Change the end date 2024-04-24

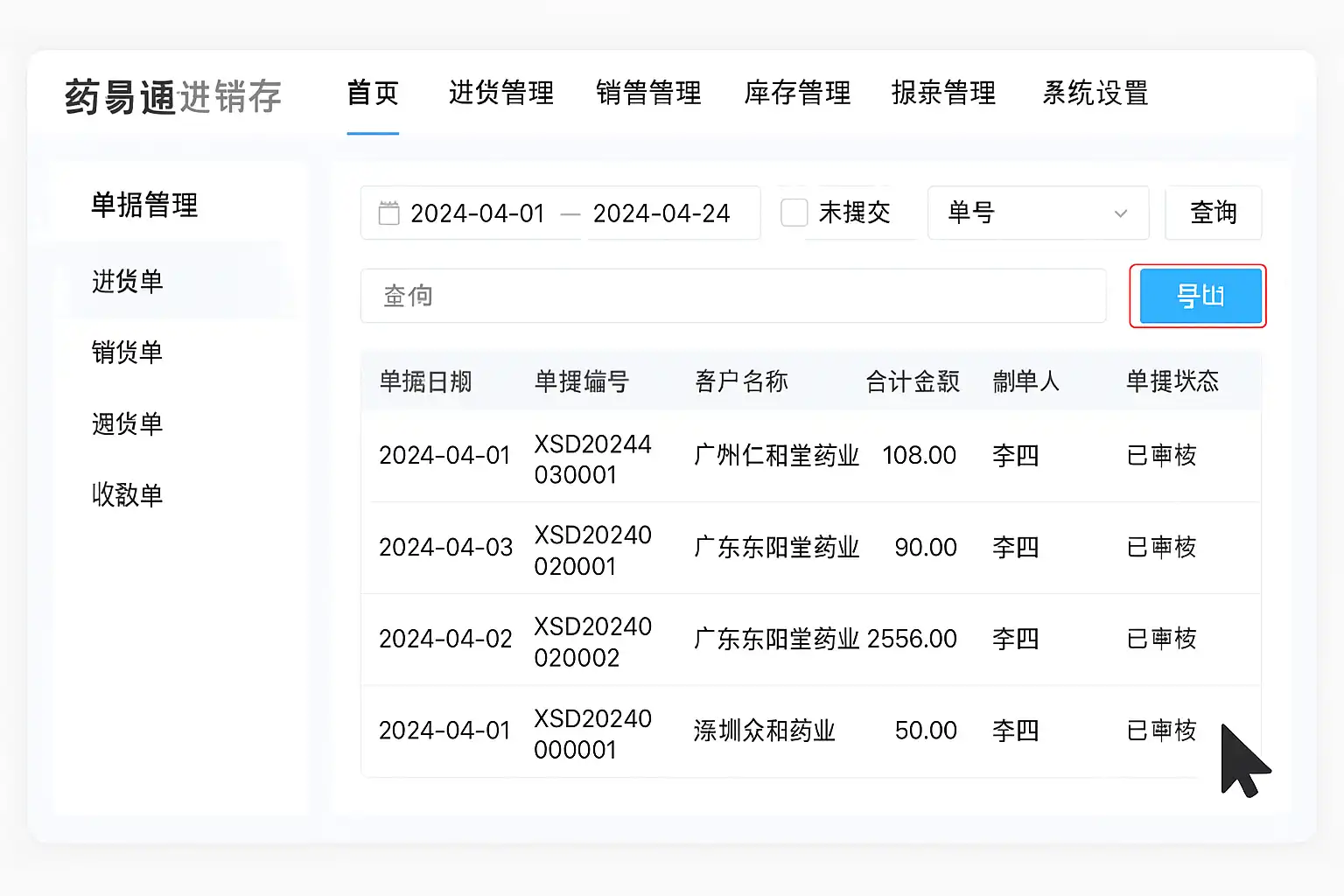[661, 213]
